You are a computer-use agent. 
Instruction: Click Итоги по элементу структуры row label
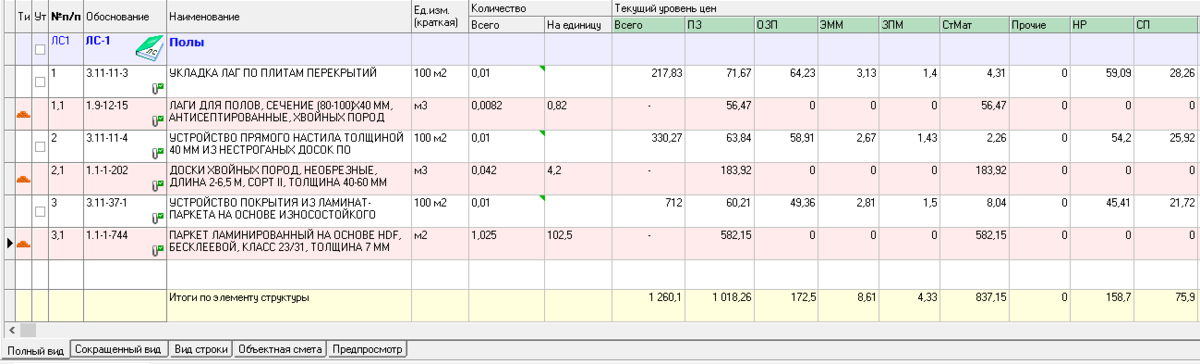click(239, 298)
